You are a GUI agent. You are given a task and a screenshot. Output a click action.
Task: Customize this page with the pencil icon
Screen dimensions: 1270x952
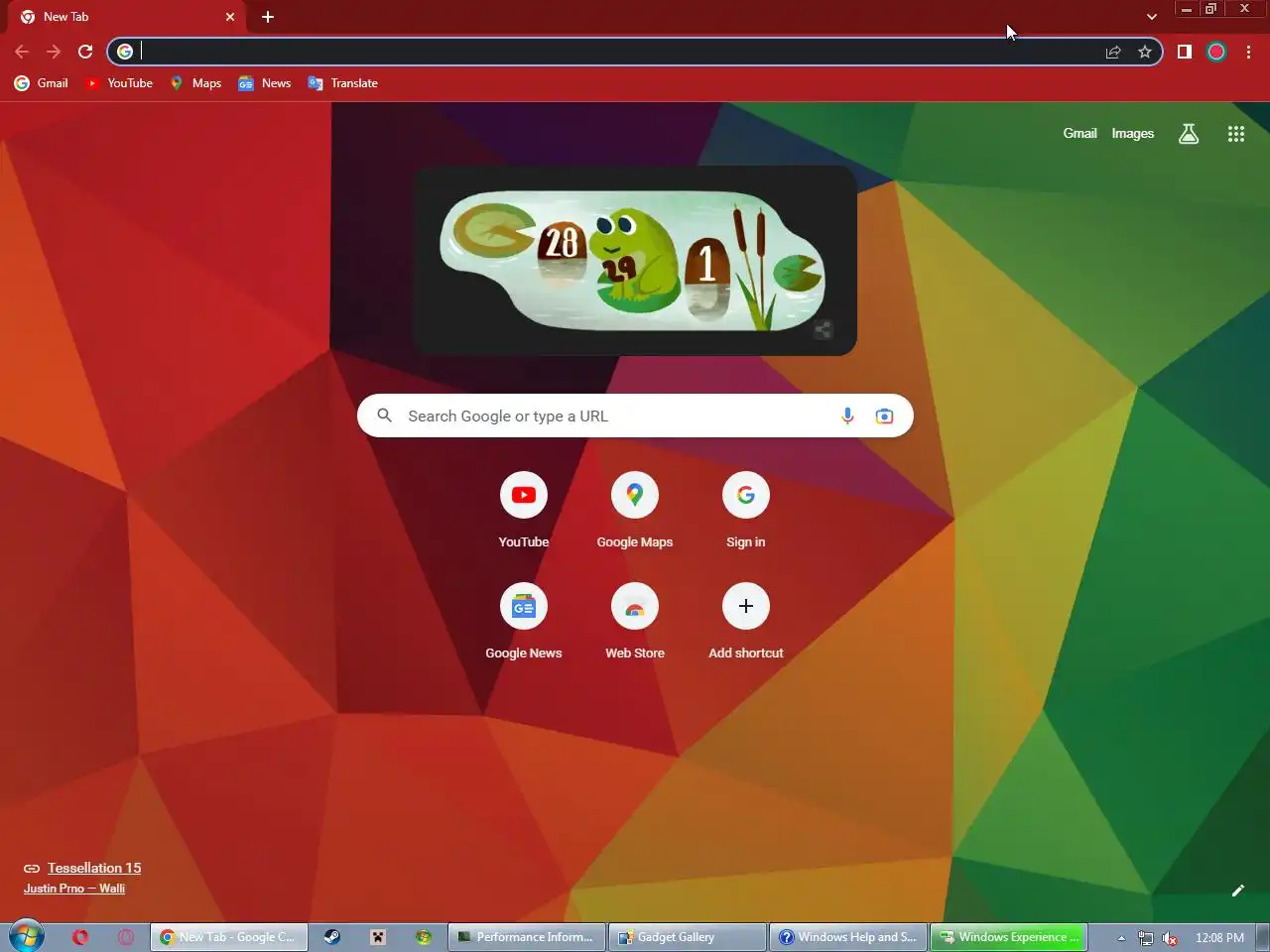pos(1237,891)
